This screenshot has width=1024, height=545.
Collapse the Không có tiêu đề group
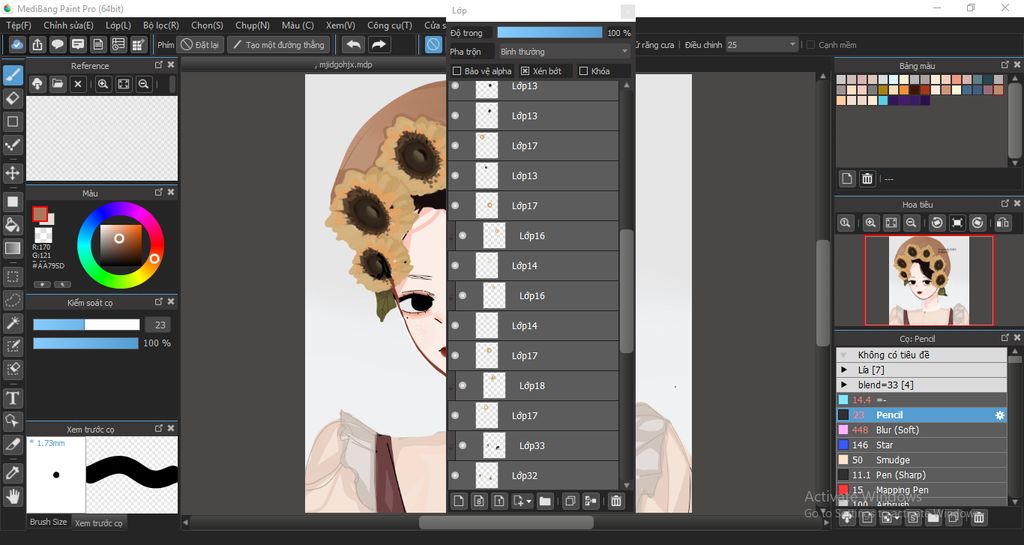pyautogui.click(x=844, y=355)
